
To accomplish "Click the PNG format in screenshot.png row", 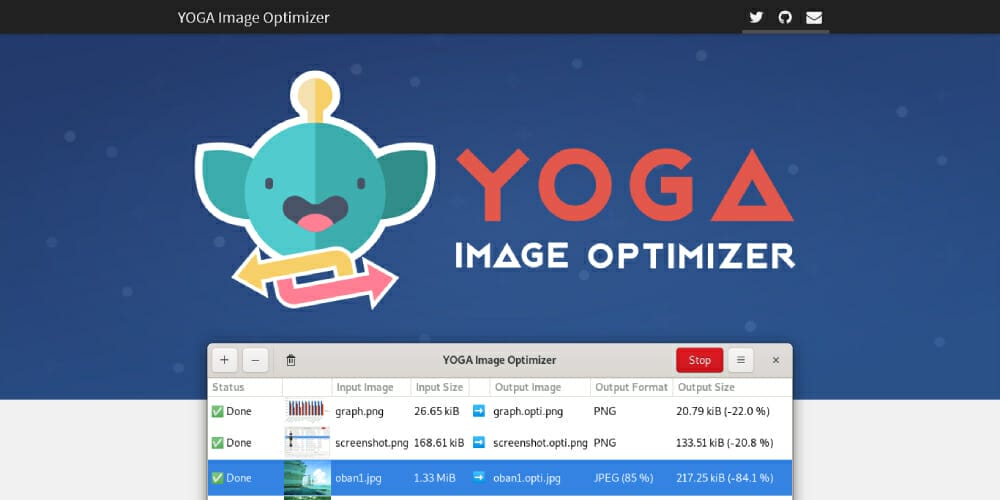I will click(x=605, y=443).
